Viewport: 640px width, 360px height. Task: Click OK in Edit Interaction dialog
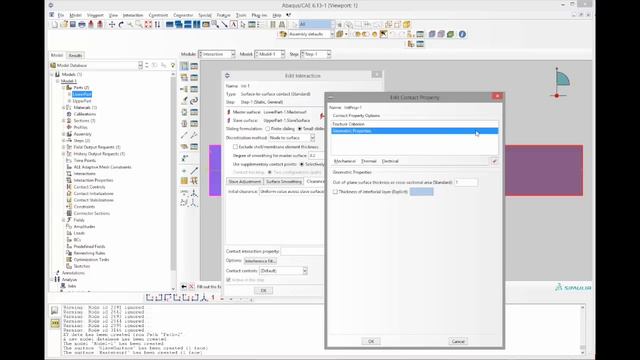pyautogui.click(x=263, y=290)
